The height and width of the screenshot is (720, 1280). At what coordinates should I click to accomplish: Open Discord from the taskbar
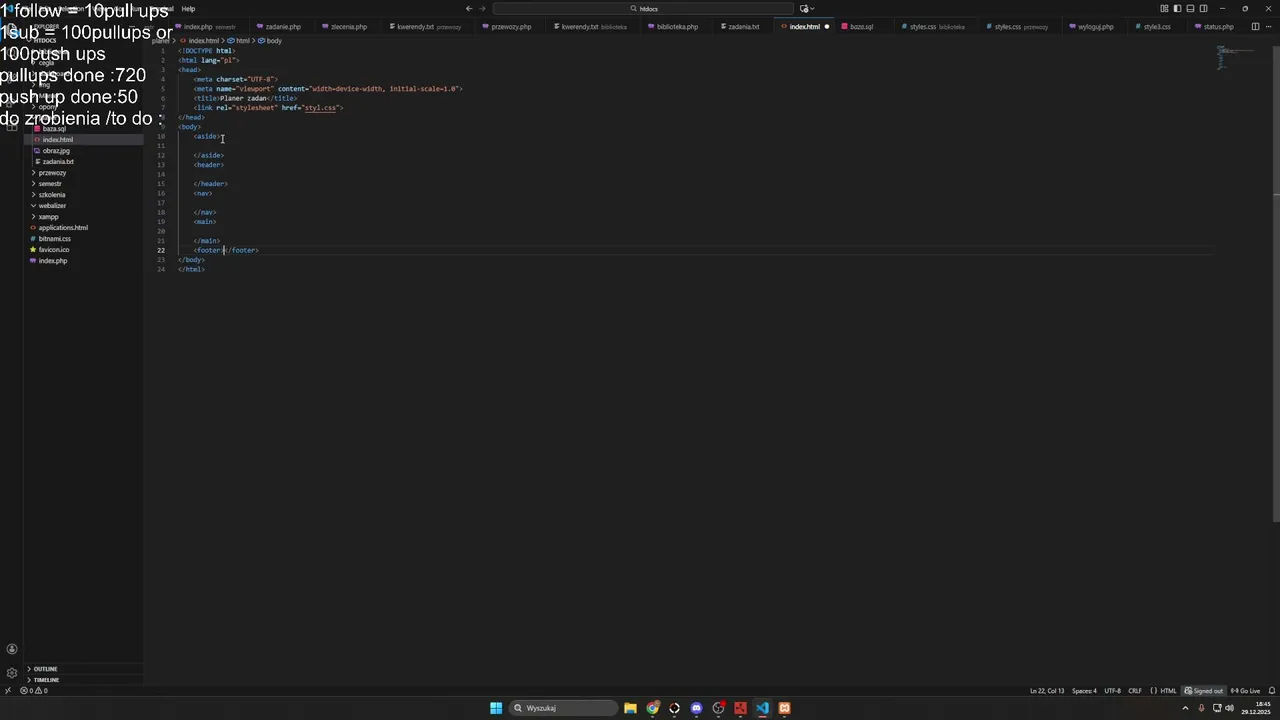pyautogui.click(x=696, y=708)
